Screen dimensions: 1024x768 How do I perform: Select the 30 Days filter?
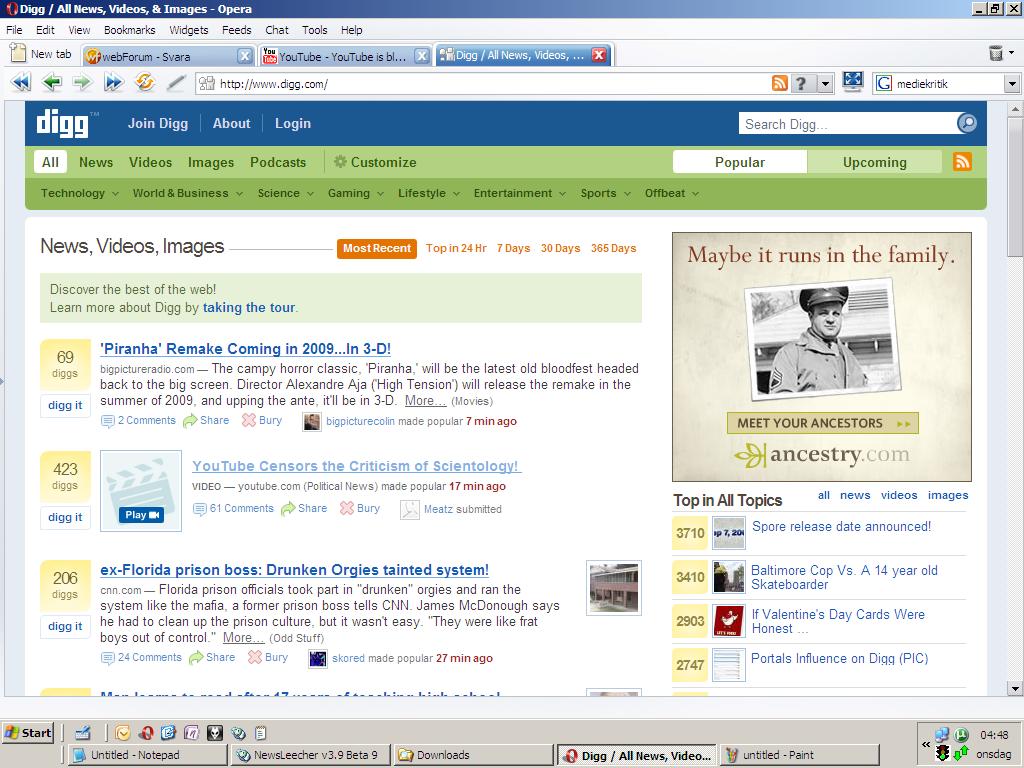tap(560, 248)
